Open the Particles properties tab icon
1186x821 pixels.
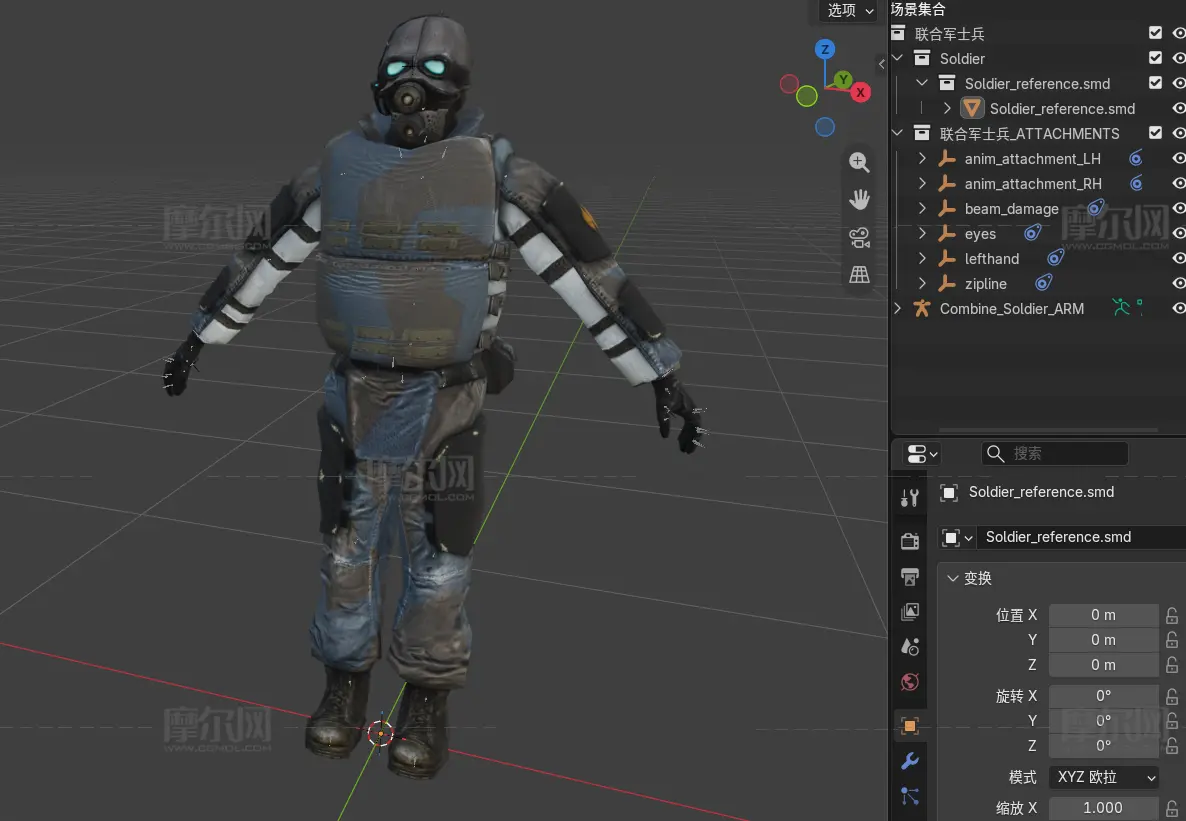910,795
